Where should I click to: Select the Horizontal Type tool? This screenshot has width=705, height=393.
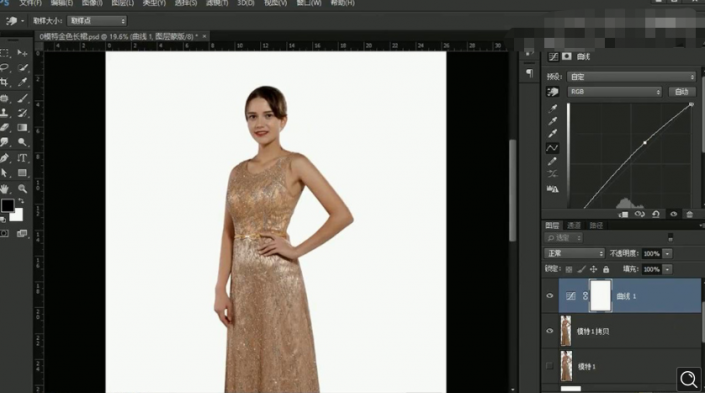pos(22,158)
